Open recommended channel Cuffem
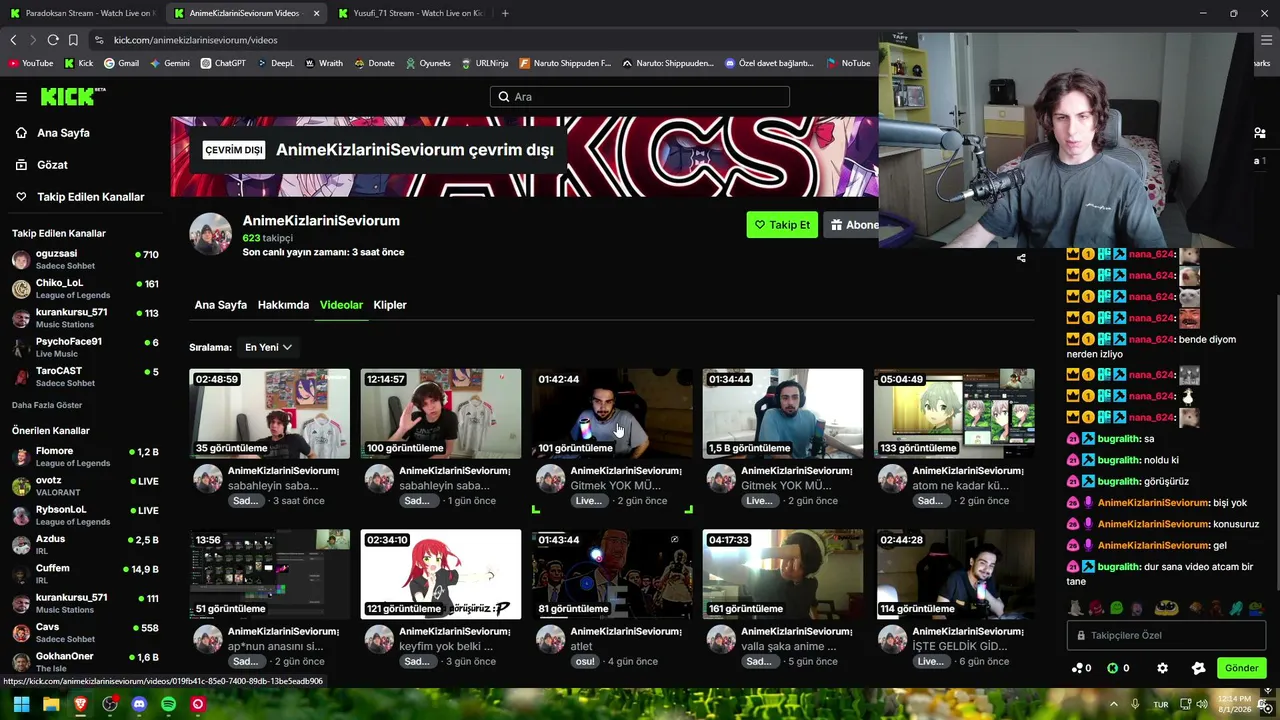This screenshot has width=1280, height=720. [x=85, y=574]
